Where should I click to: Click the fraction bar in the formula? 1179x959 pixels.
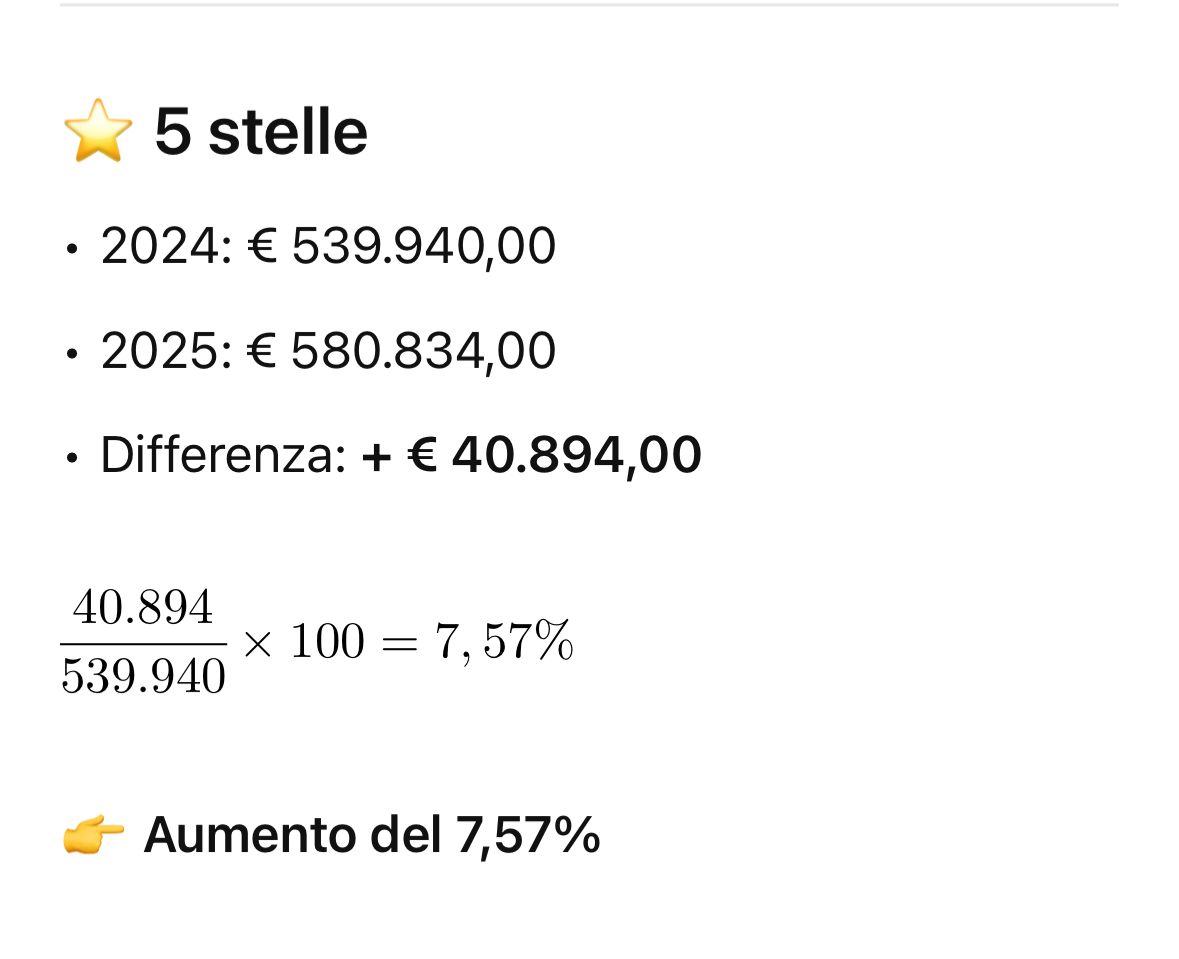[143, 644]
